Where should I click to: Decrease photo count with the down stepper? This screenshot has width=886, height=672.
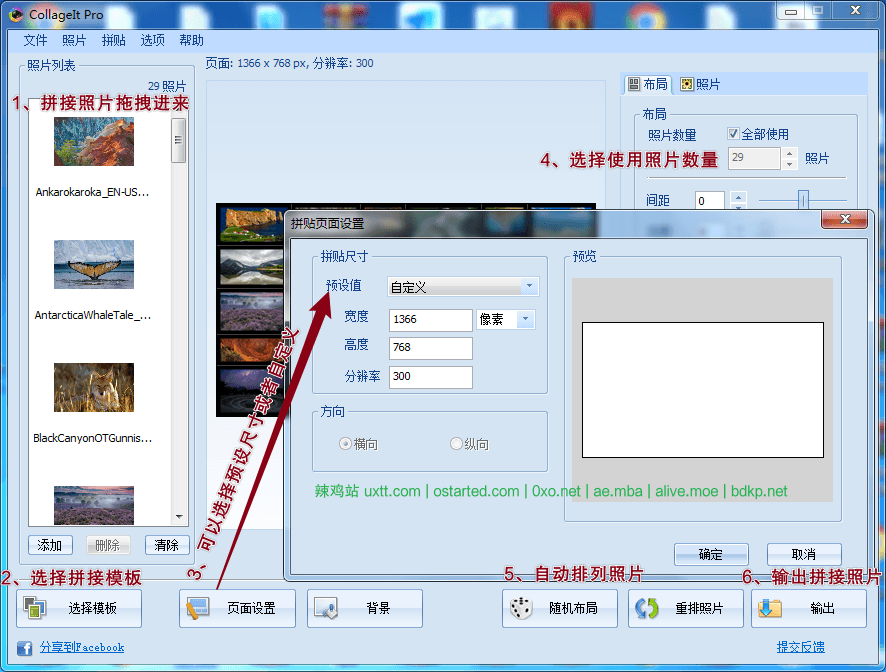click(x=790, y=164)
